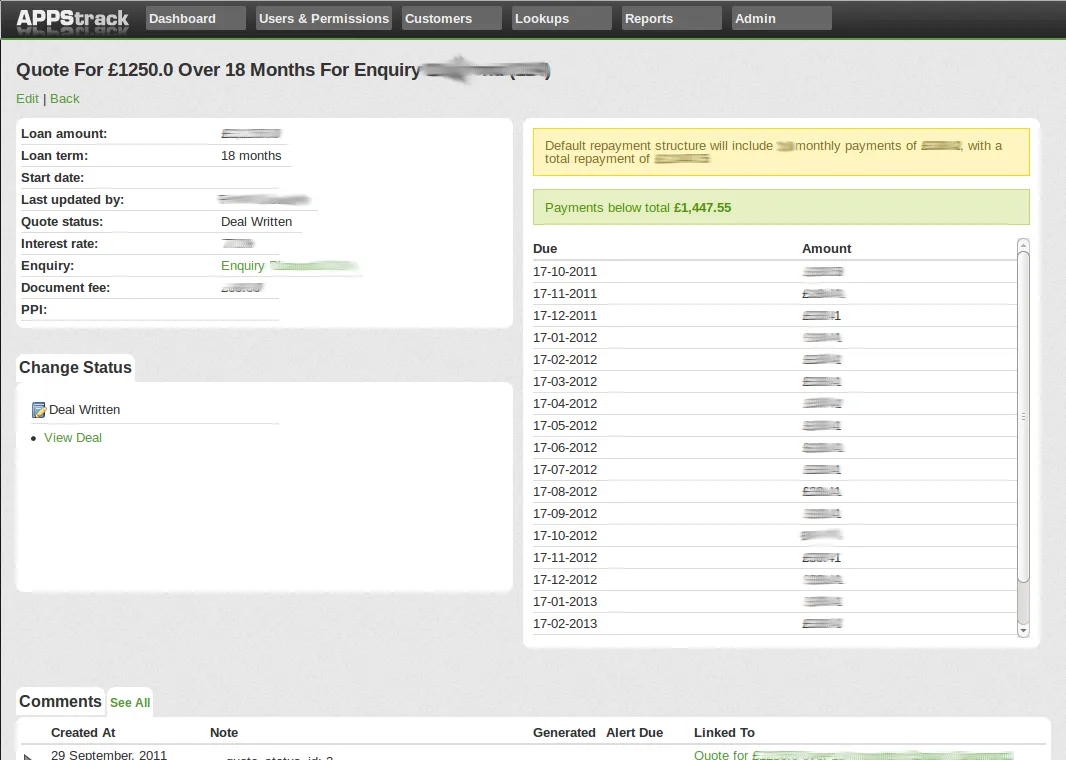
Task: Select the 17-10-2012 due date
Action: 565,536
